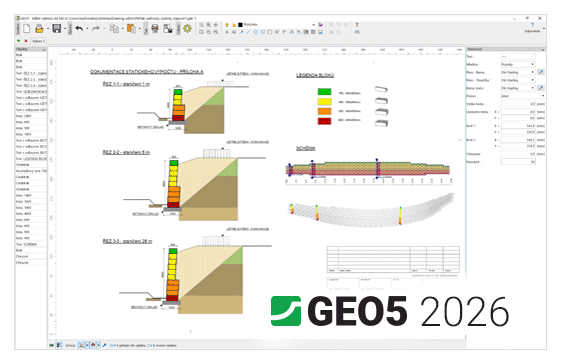Screen dimensions: 561x362
Task: Select the rectangle drawing tool icon
Action: tap(263, 32)
